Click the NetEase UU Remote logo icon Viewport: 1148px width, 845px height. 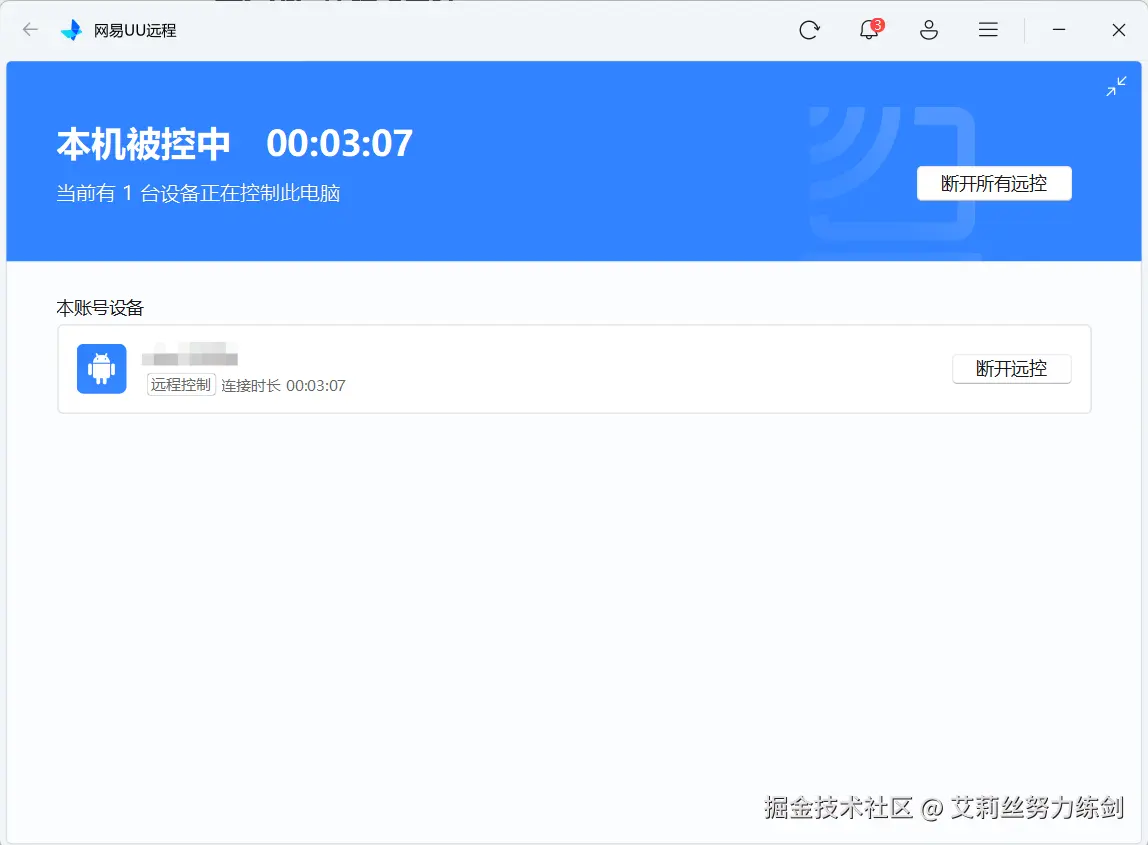coord(72,30)
